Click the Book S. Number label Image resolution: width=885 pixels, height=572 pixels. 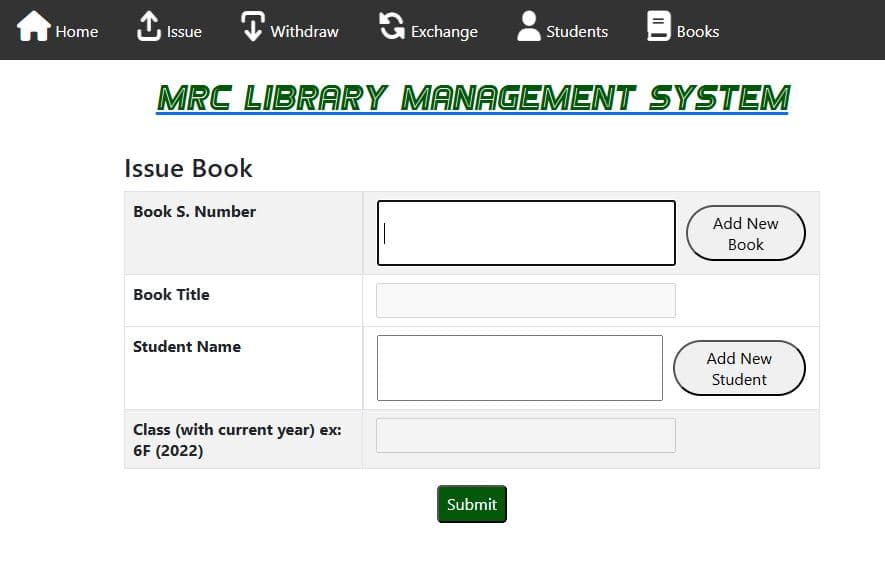coord(195,212)
